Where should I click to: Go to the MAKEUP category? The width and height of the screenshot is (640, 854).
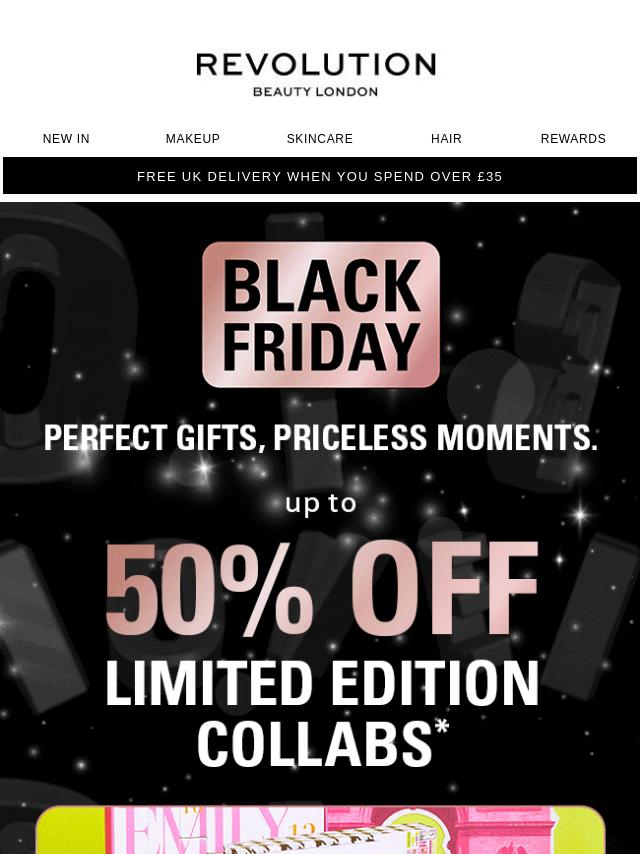(193, 139)
